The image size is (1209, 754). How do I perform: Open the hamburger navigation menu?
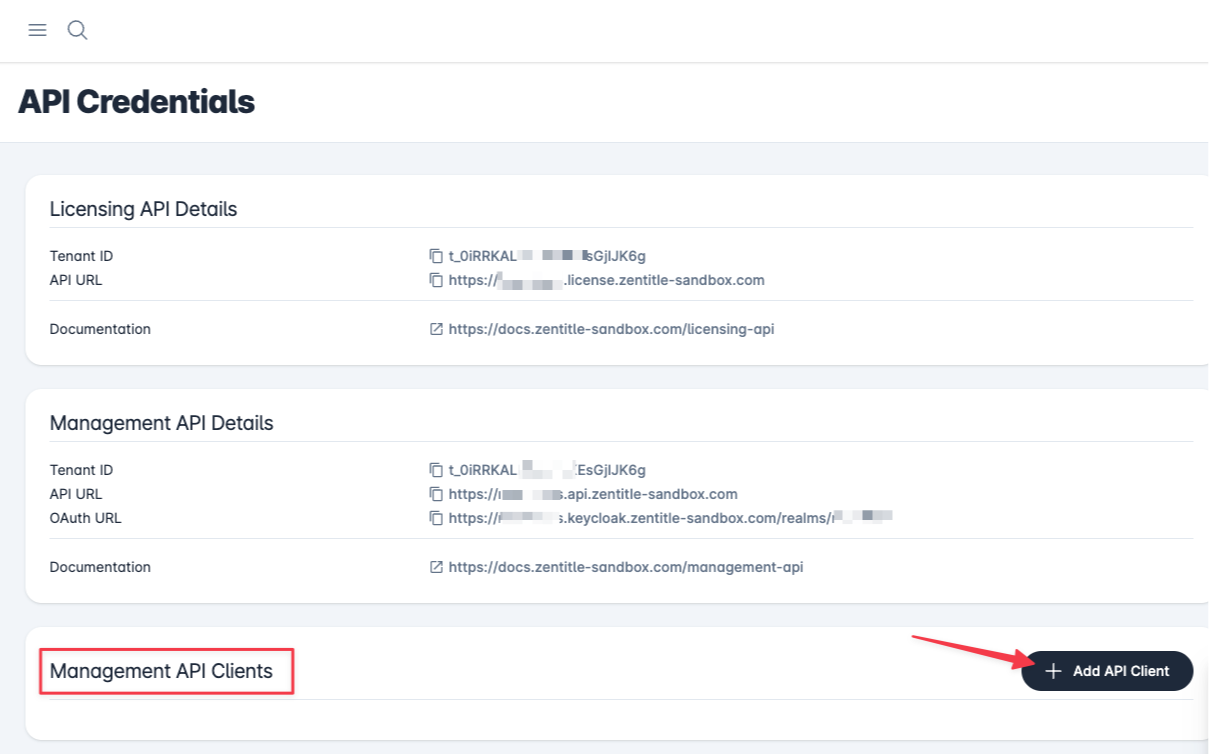point(38,30)
